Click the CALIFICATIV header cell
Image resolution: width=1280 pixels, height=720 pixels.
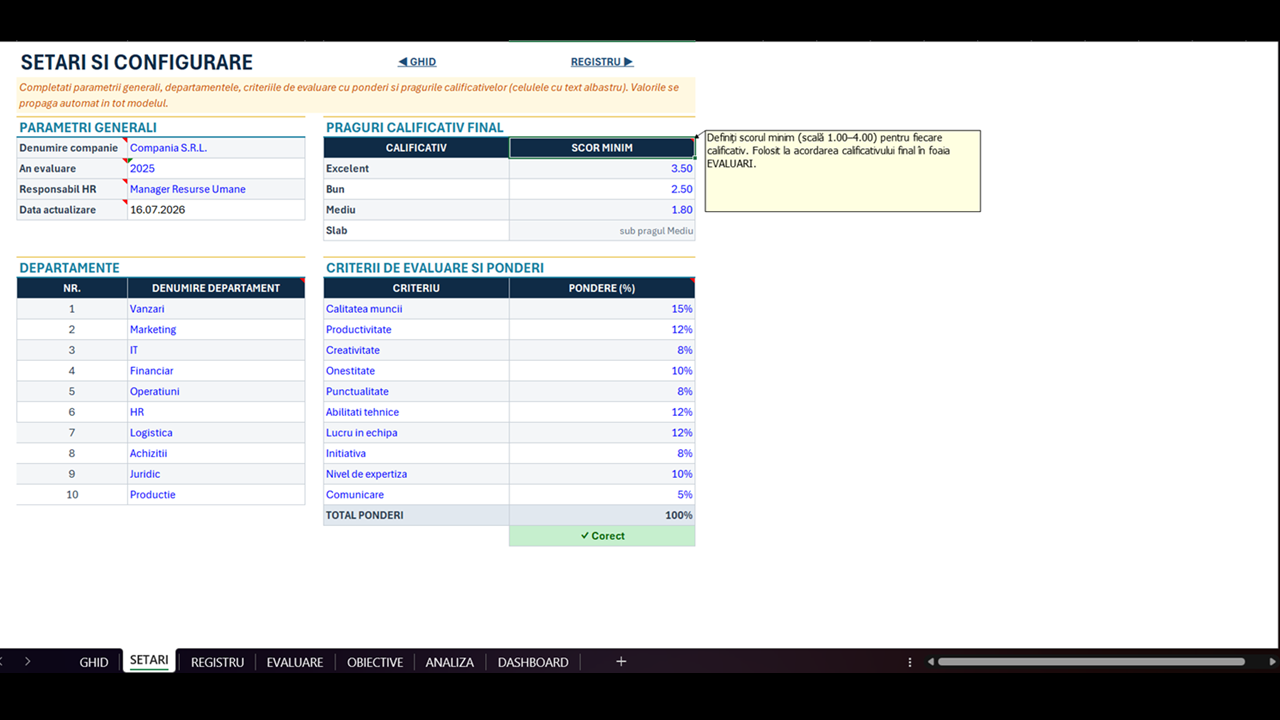[x=416, y=148]
